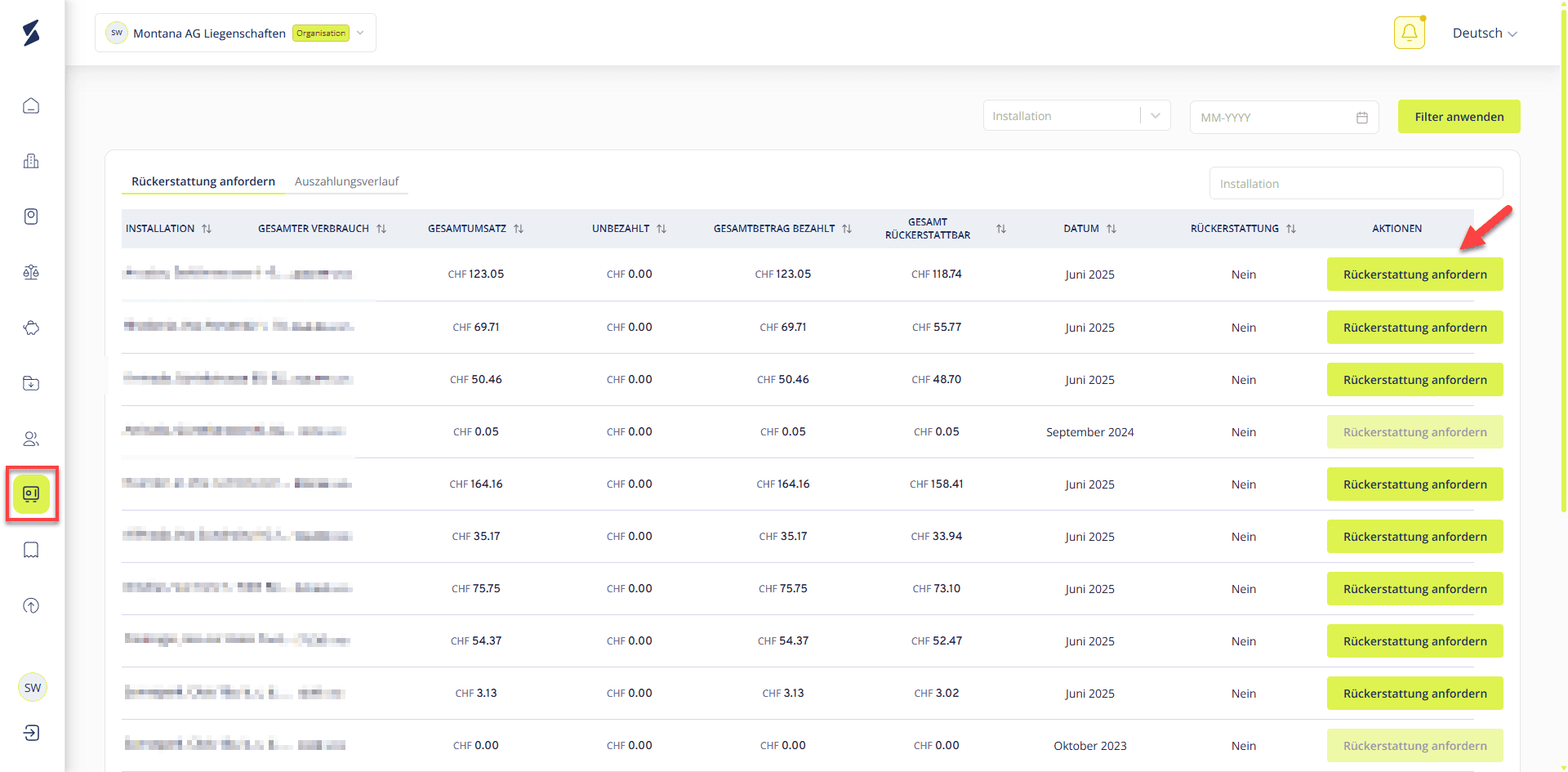Request refund for CHF 50.46 row
Image resolution: width=1568 pixels, height=772 pixels.
point(1415,380)
